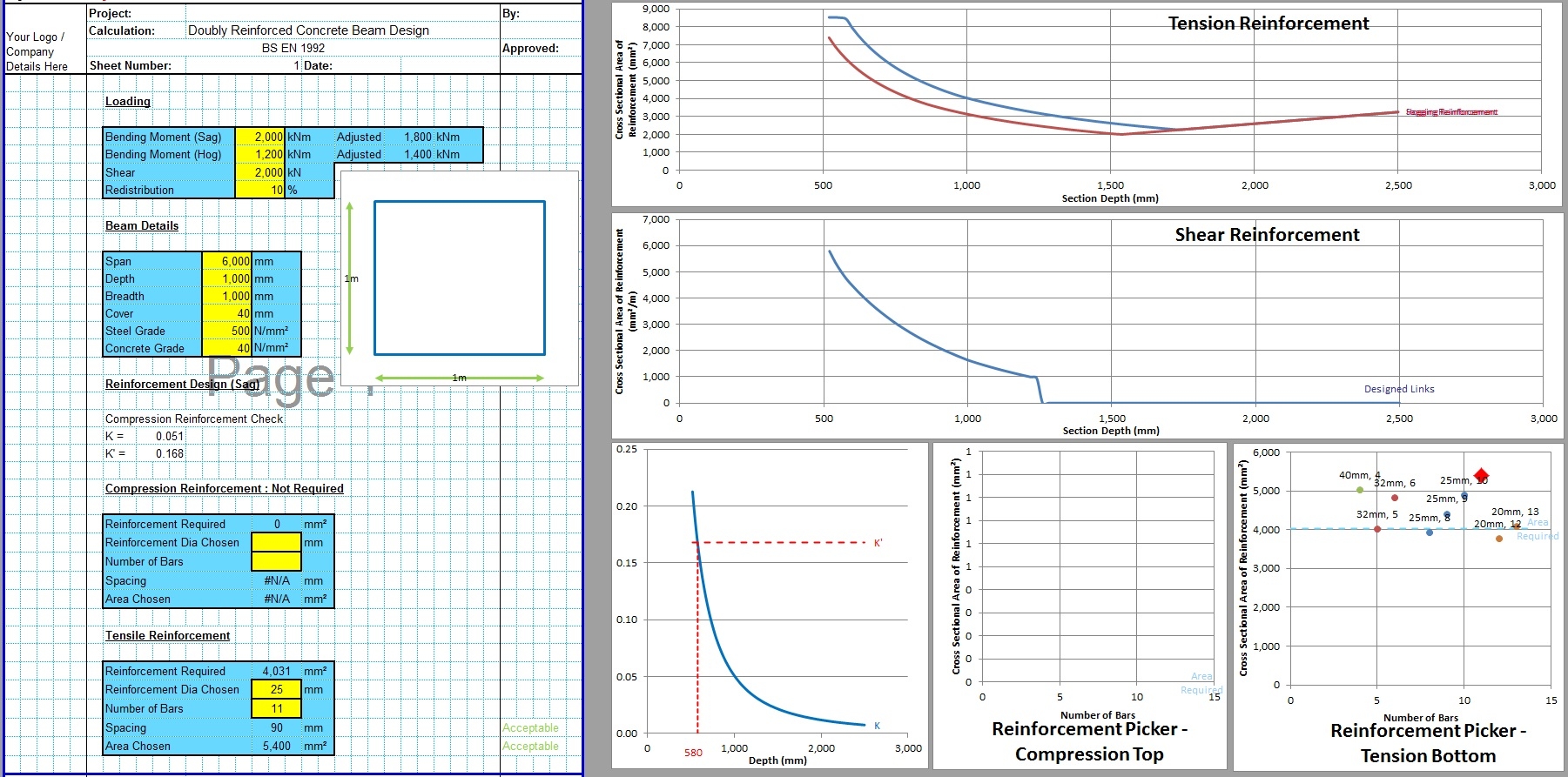Select the empty compression Reinforcement Dia Chosen cell
Screen dimensions: 1568x777
276,542
